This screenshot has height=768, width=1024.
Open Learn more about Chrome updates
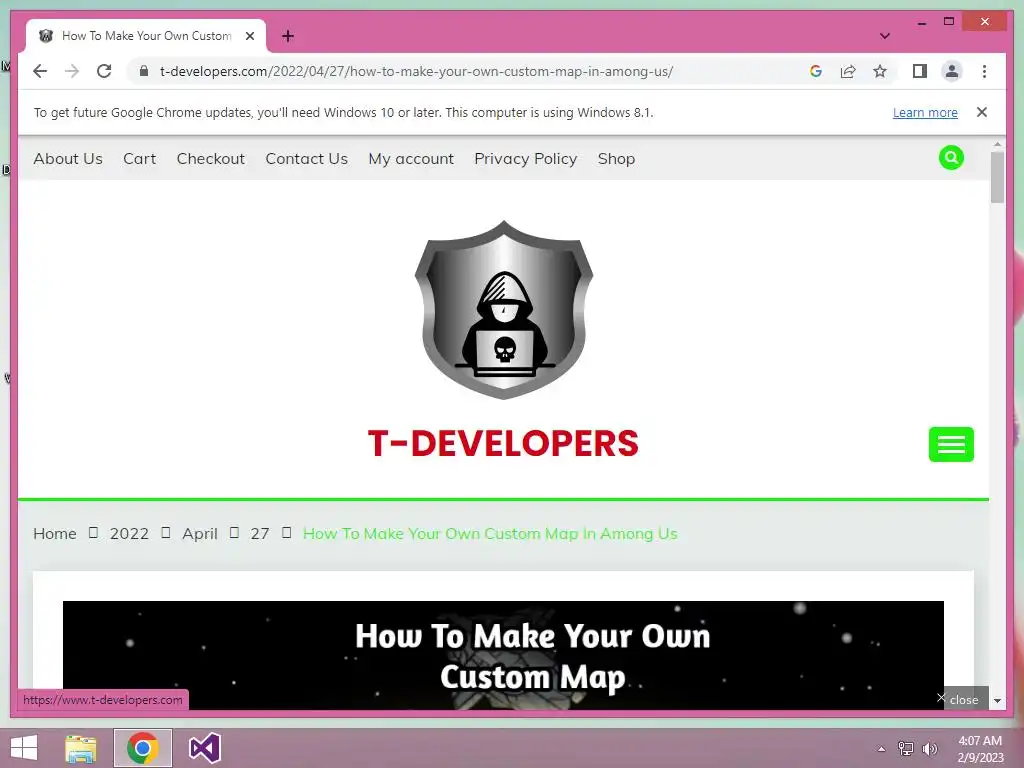925,112
